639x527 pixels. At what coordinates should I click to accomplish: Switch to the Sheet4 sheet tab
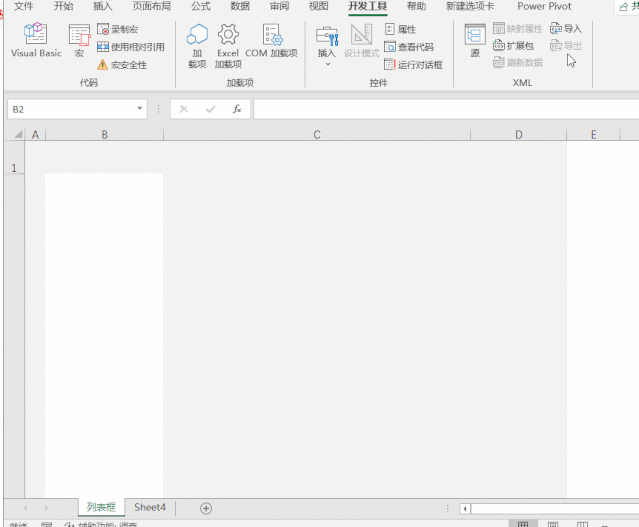tap(150, 507)
